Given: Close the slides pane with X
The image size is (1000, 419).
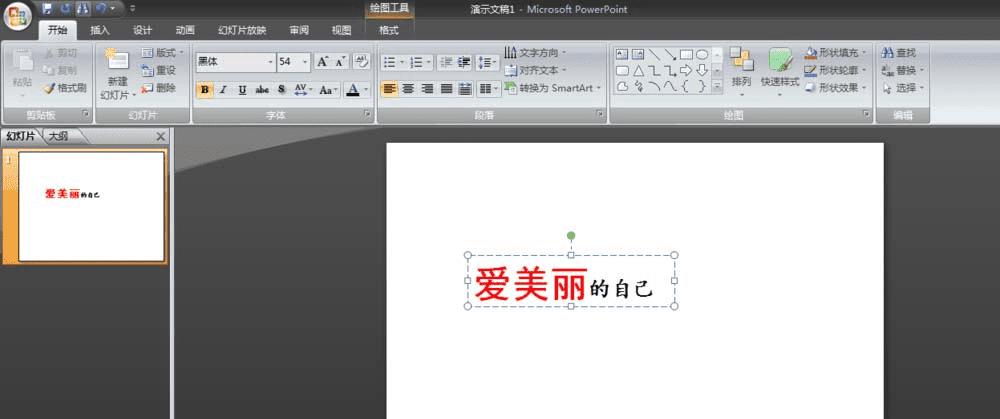Looking at the screenshot, I should (161, 136).
